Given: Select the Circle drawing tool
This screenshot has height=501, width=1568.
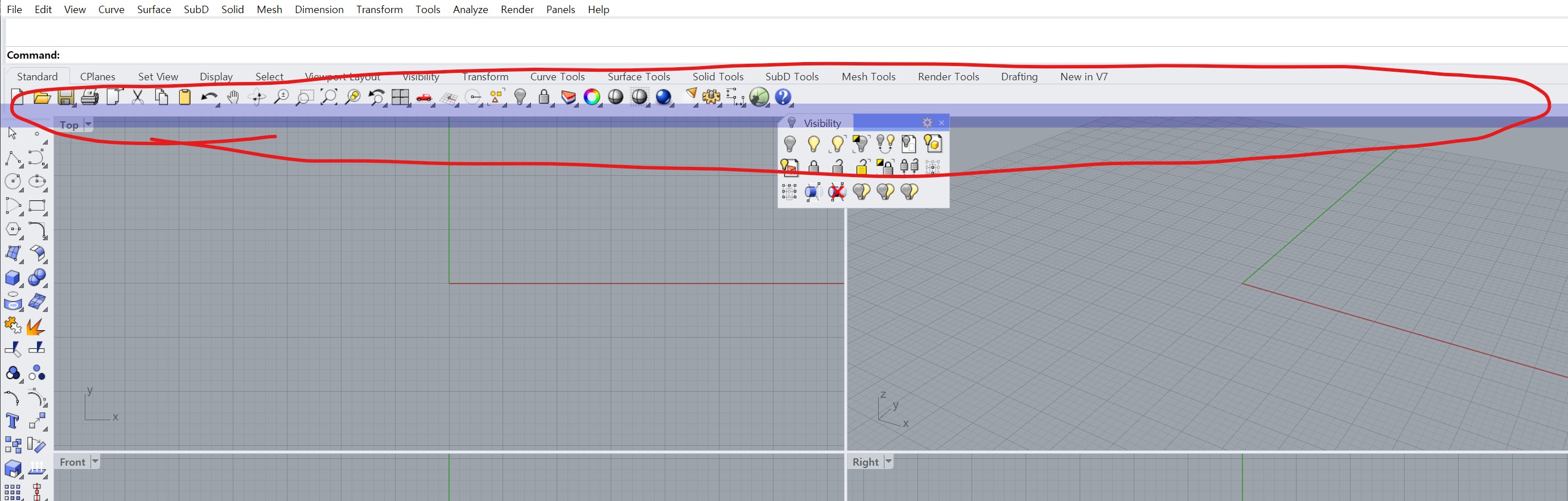Looking at the screenshot, I should click(x=12, y=182).
